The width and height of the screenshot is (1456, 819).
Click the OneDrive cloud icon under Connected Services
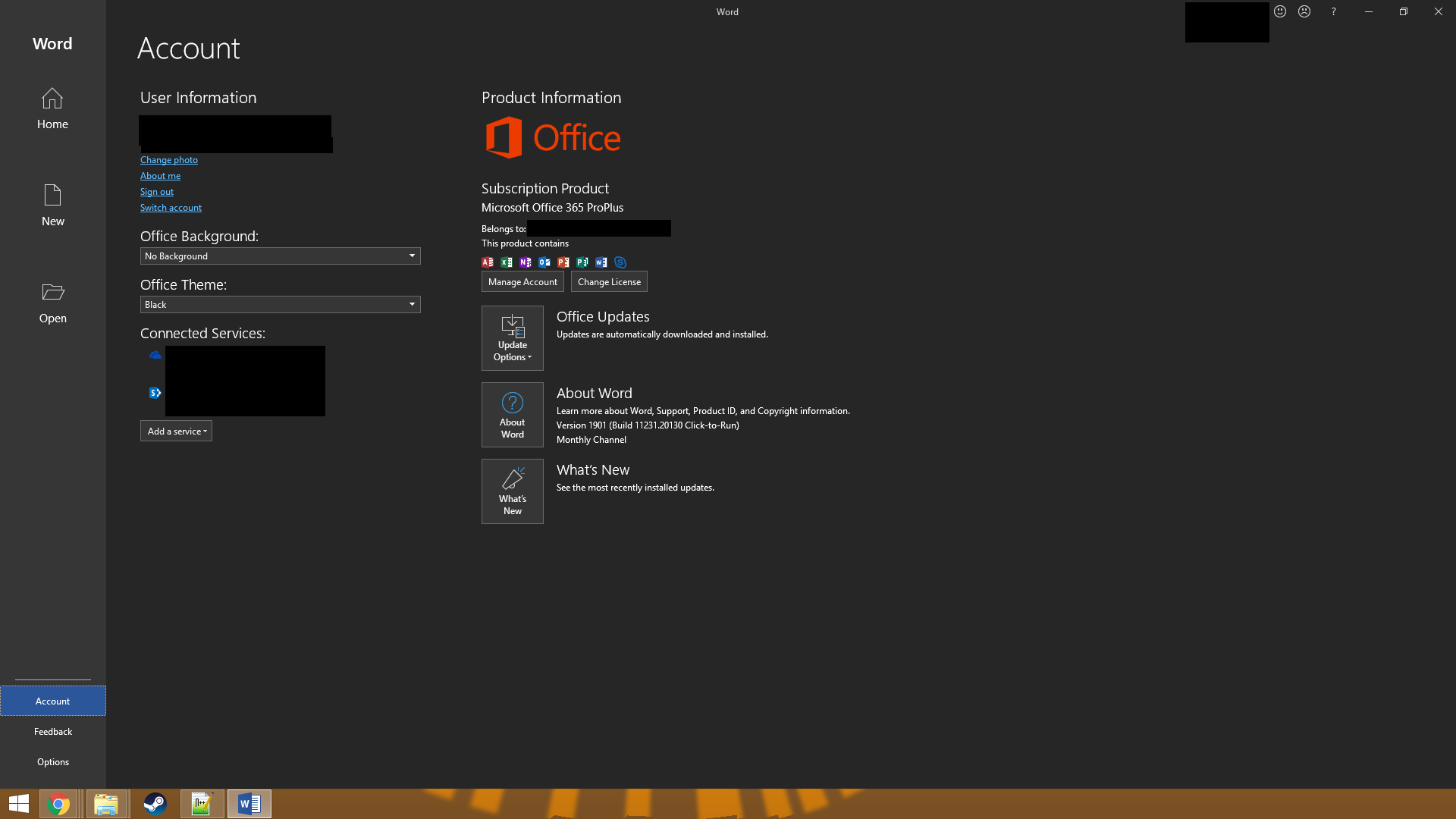click(155, 355)
